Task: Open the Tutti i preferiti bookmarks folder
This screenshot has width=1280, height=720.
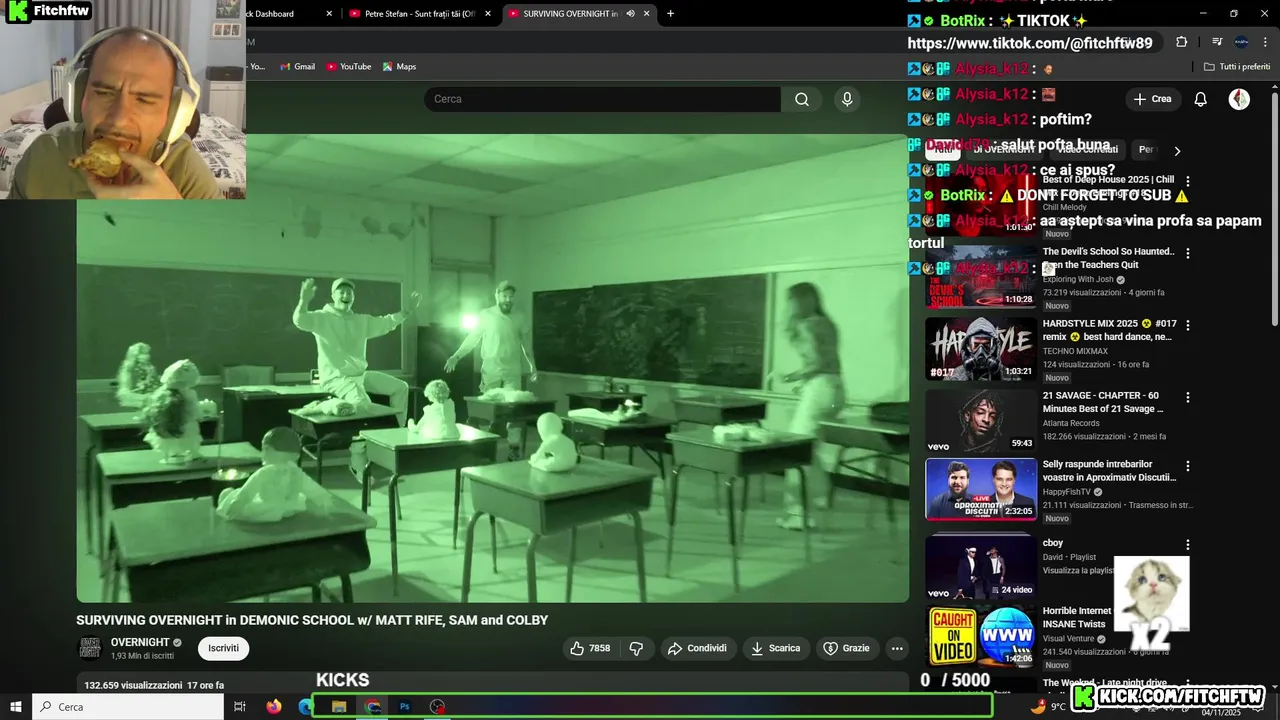Action: [1237, 67]
